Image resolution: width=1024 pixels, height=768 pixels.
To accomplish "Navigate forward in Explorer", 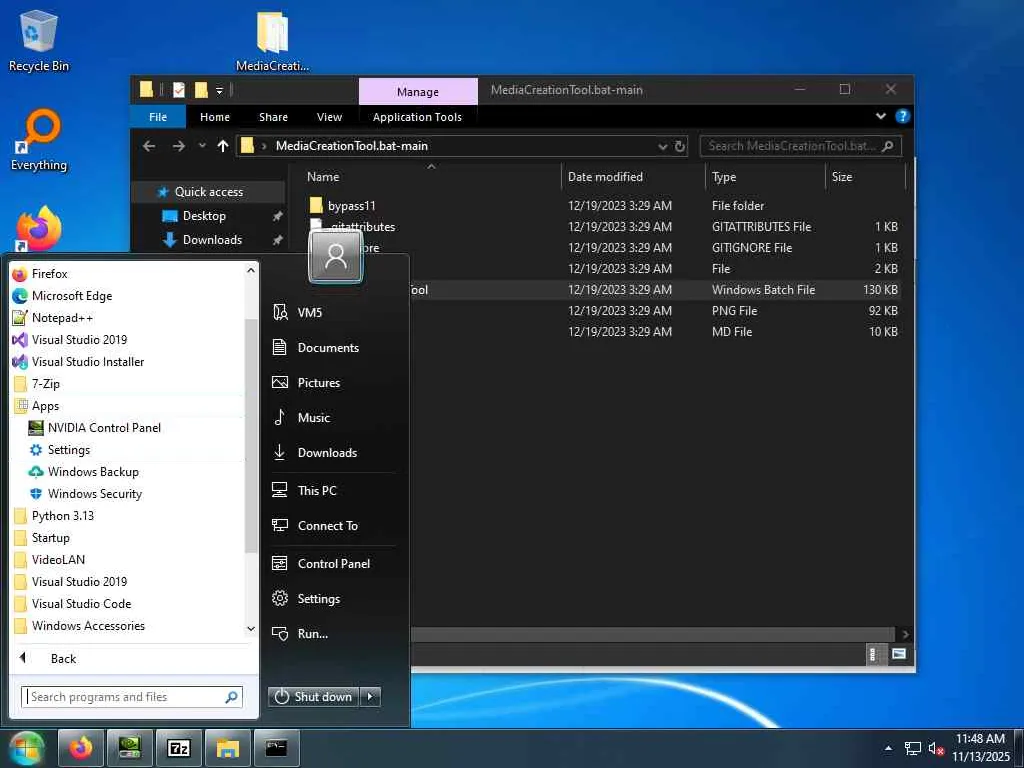I will tap(178, 146).
